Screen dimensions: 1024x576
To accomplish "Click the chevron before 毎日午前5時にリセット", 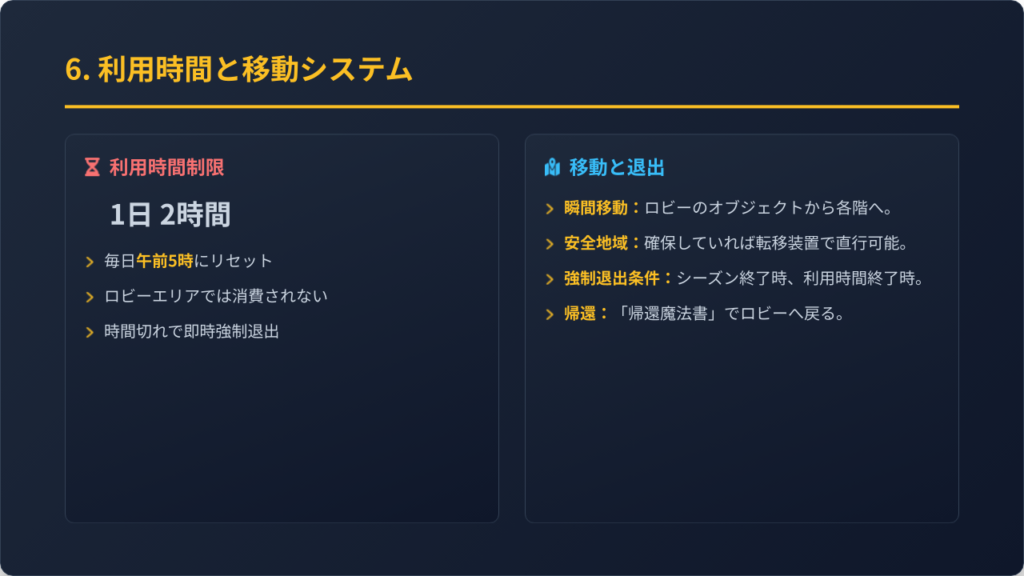I will 91,262.
